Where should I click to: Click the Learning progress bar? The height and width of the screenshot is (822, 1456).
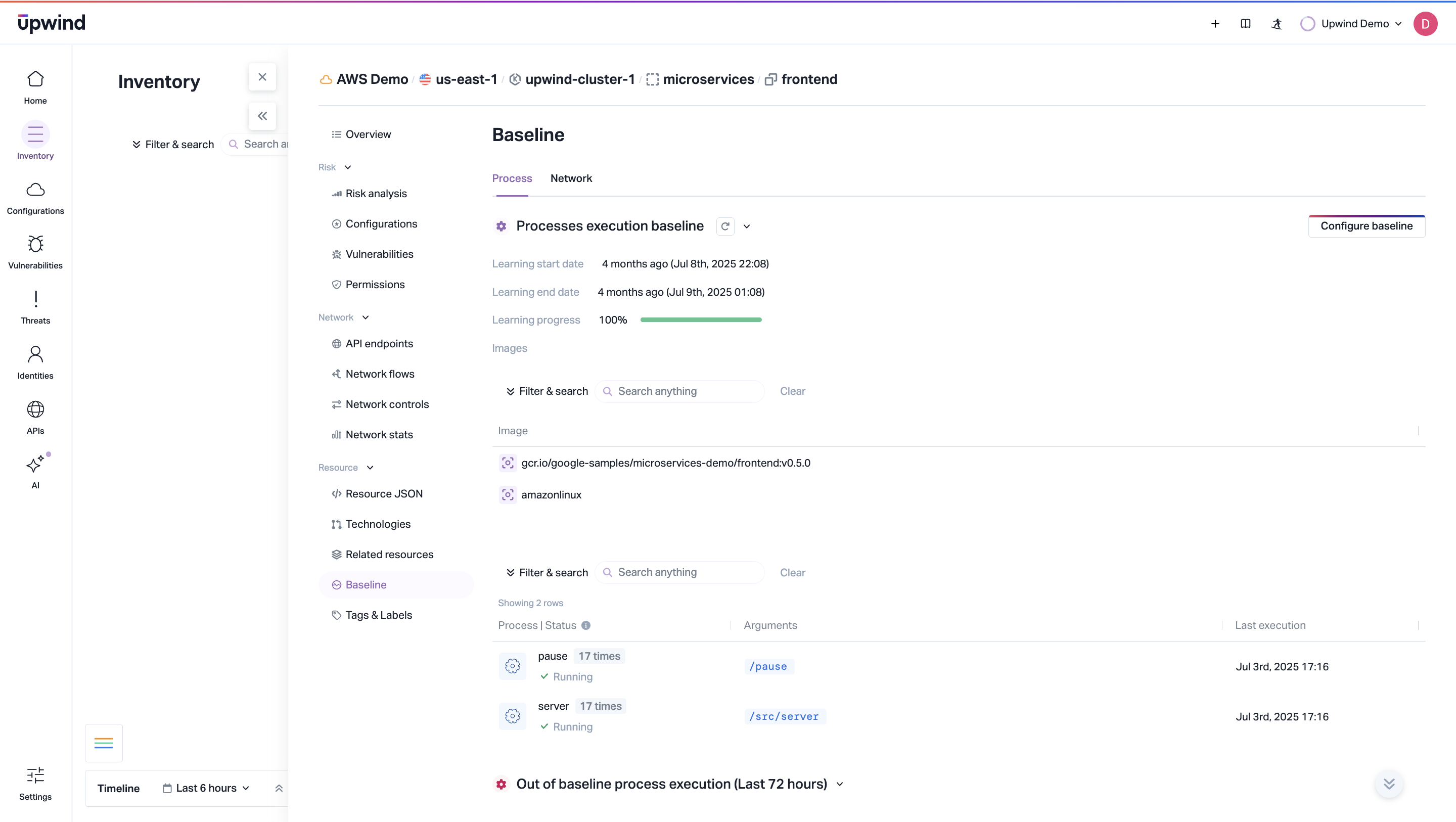[x=701, y=319]
